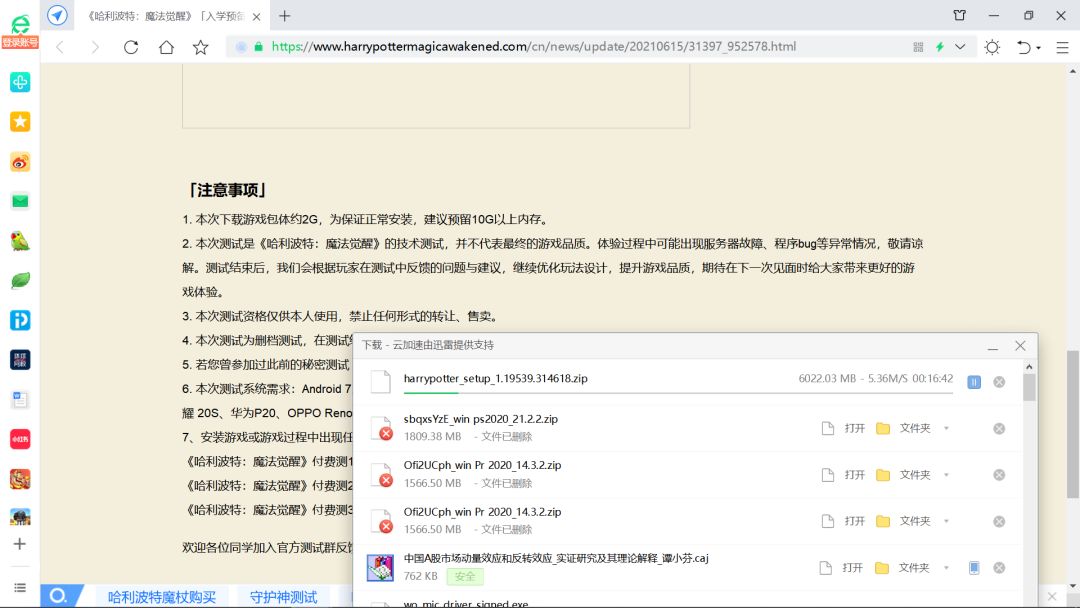Viewport: 1080px width, 608px height.
Task: Remove sbqxsYzE zip entry with its X
Action: [999, 428]
